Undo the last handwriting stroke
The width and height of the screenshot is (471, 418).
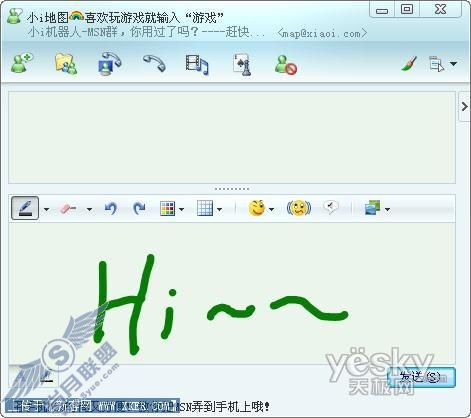[111, 208]
